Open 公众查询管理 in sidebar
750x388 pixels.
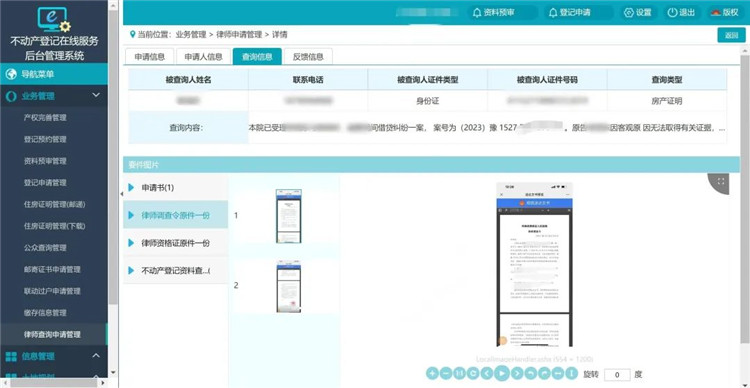(45, 248)
